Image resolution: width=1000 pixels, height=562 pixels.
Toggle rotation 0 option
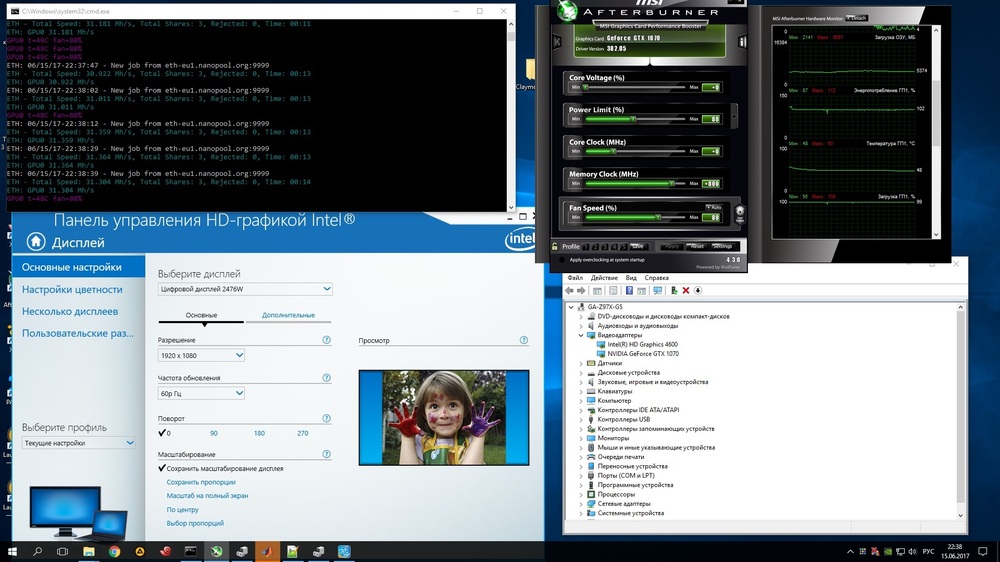pyautogui.click(x=165, y=433)
